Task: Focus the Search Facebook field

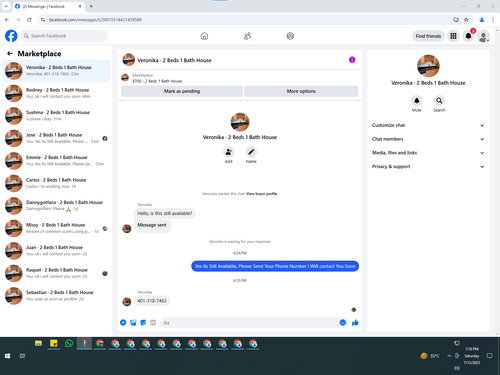Action: point(64,36)
